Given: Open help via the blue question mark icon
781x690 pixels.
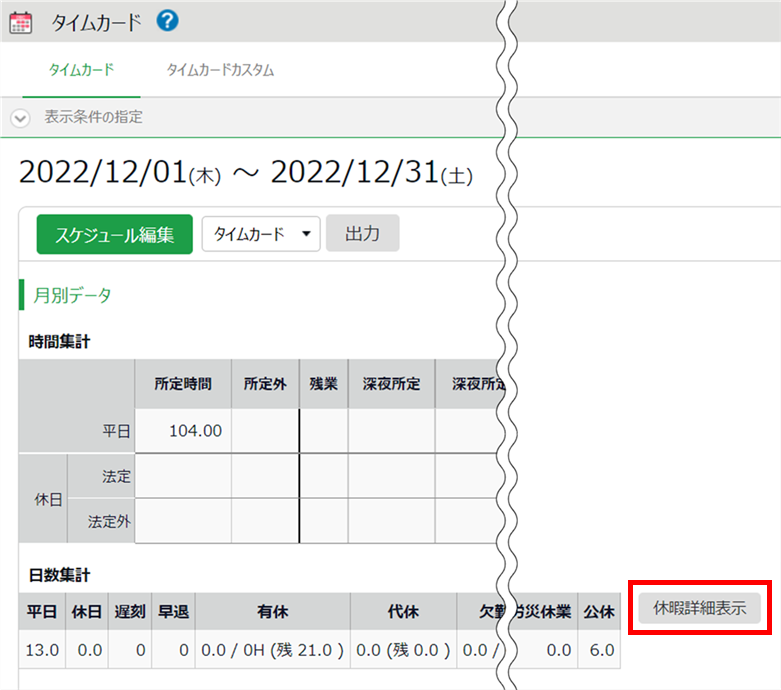Looking at the screenshot, I should click(167, 20).
